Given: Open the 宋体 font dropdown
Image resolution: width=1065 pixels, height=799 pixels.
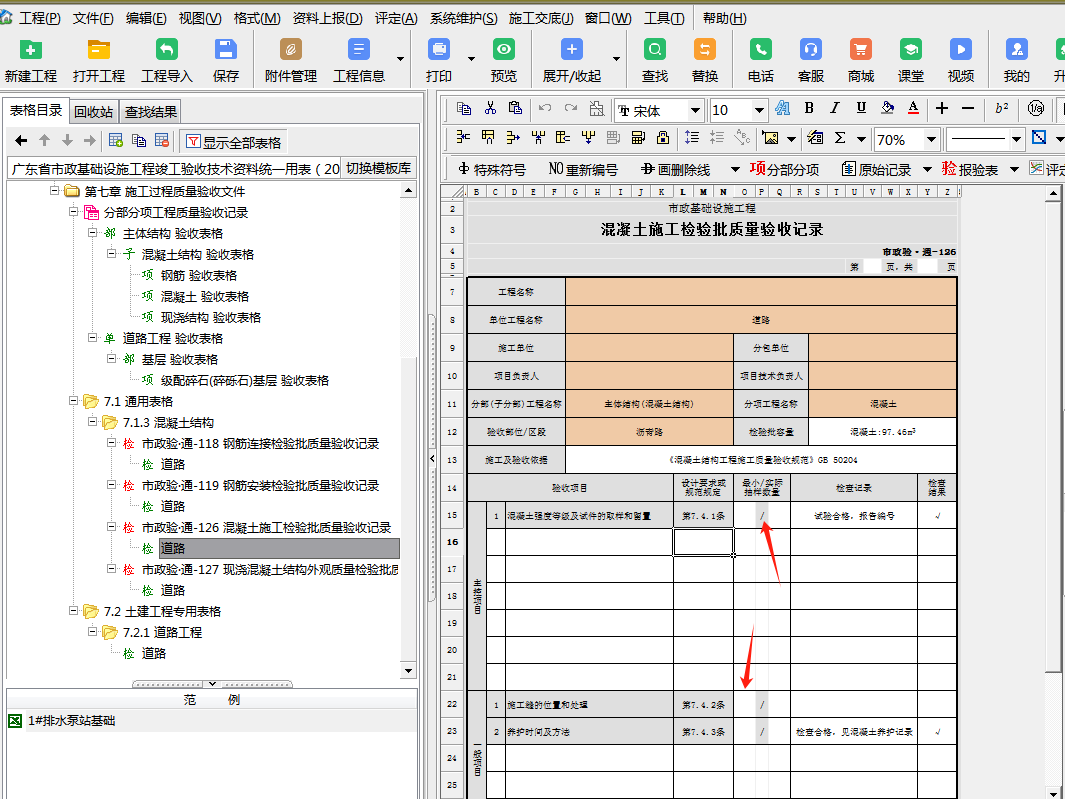Looking at the screenshot, I should click(695, 110).
